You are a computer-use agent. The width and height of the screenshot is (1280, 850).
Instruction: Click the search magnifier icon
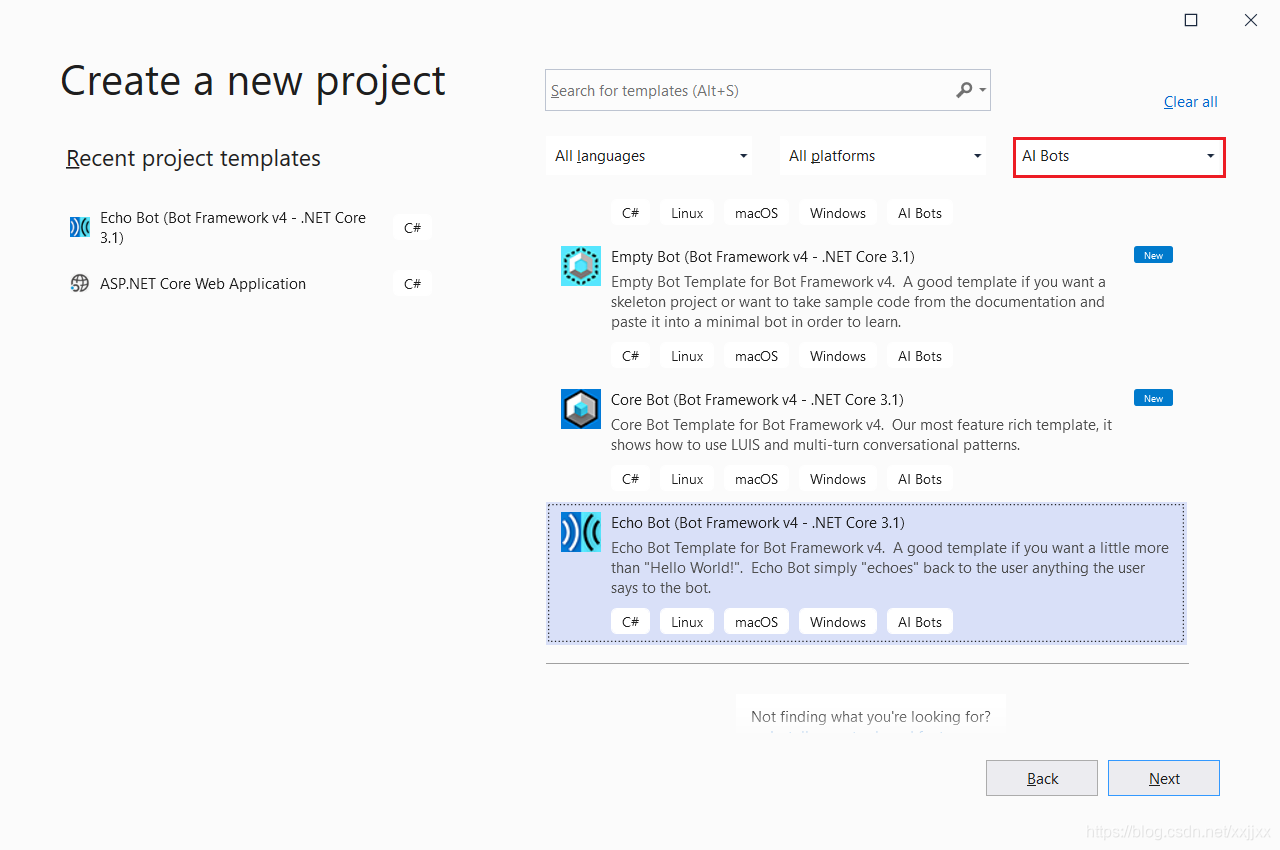pyautogui.click(x=964, y=90)
